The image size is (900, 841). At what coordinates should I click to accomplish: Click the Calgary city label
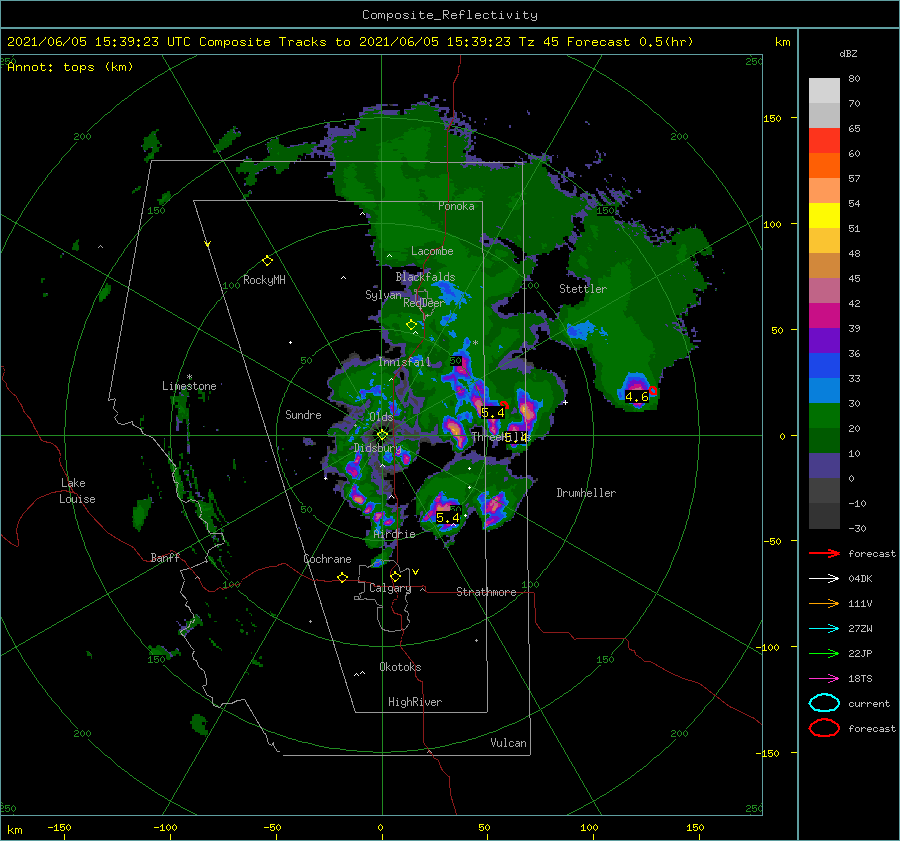pos(390,588)
